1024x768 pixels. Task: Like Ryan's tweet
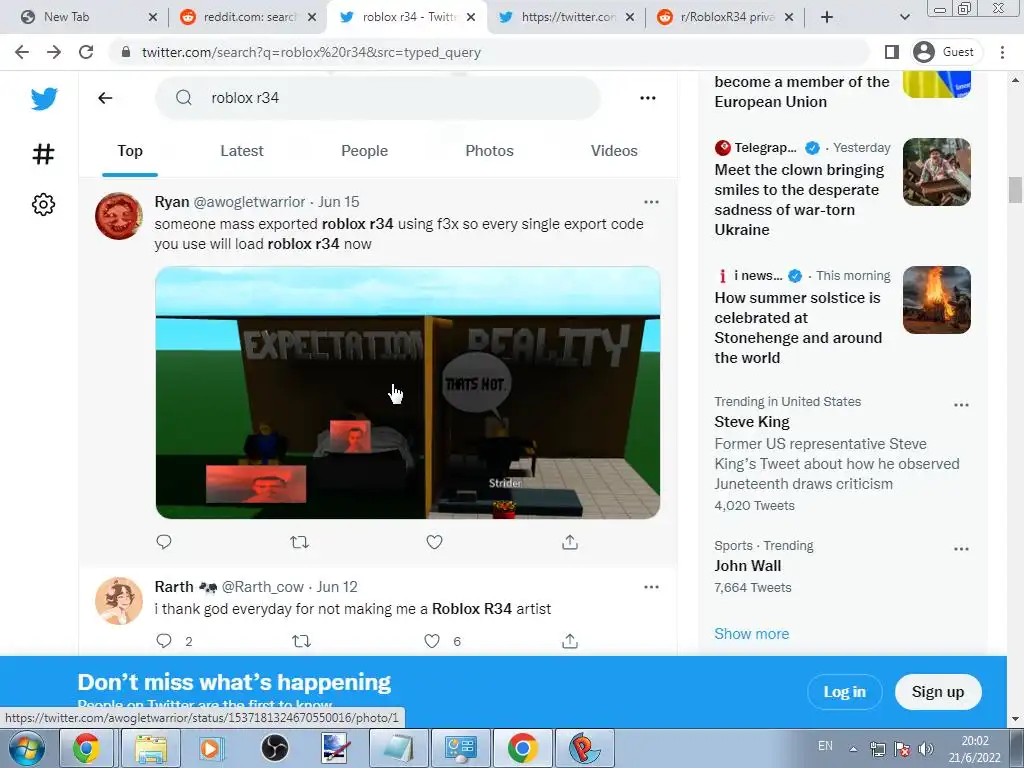[x=434, y=542]
